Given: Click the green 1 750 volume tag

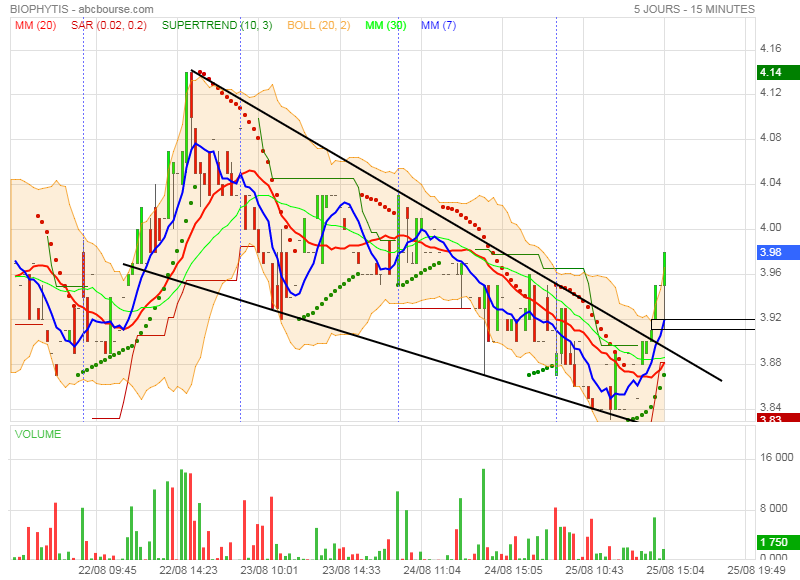Looking at the screenshot, I should click(779, 542).
